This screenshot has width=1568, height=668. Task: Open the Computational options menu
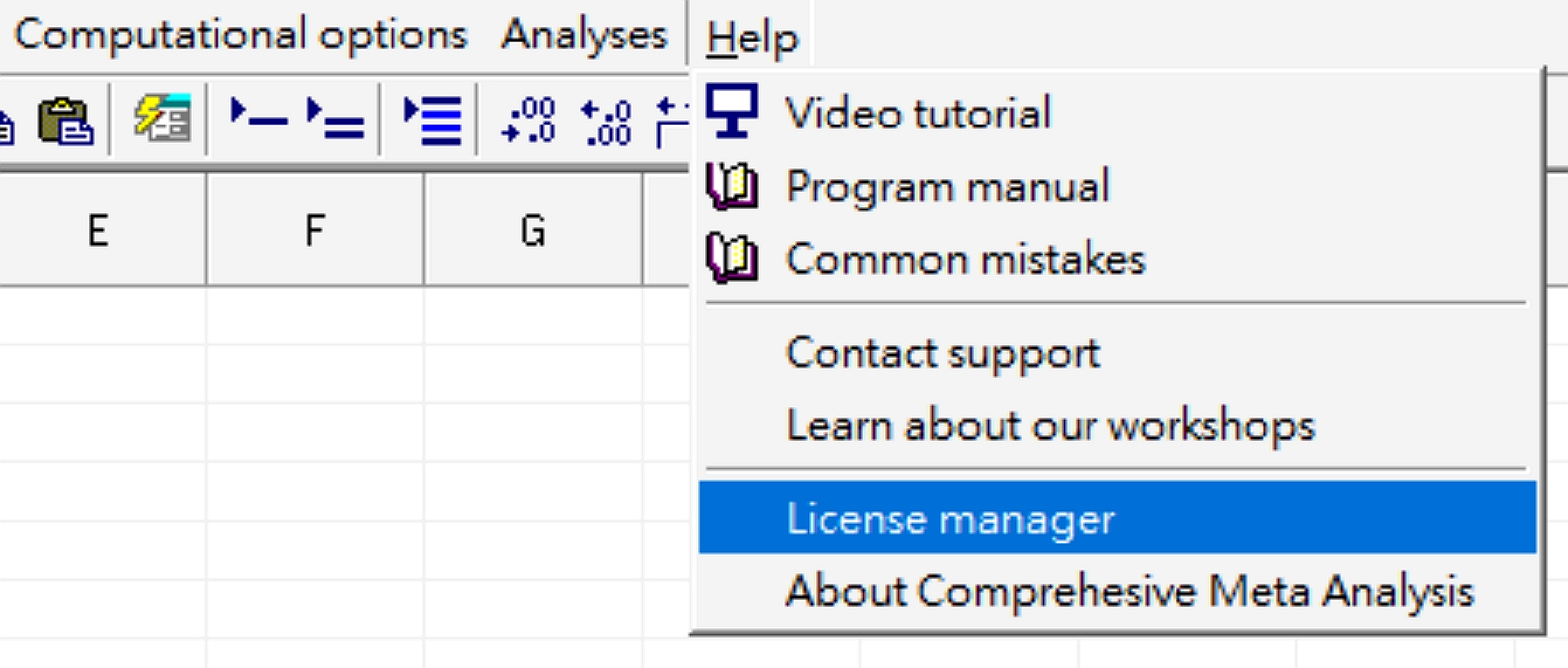(240, 36)
